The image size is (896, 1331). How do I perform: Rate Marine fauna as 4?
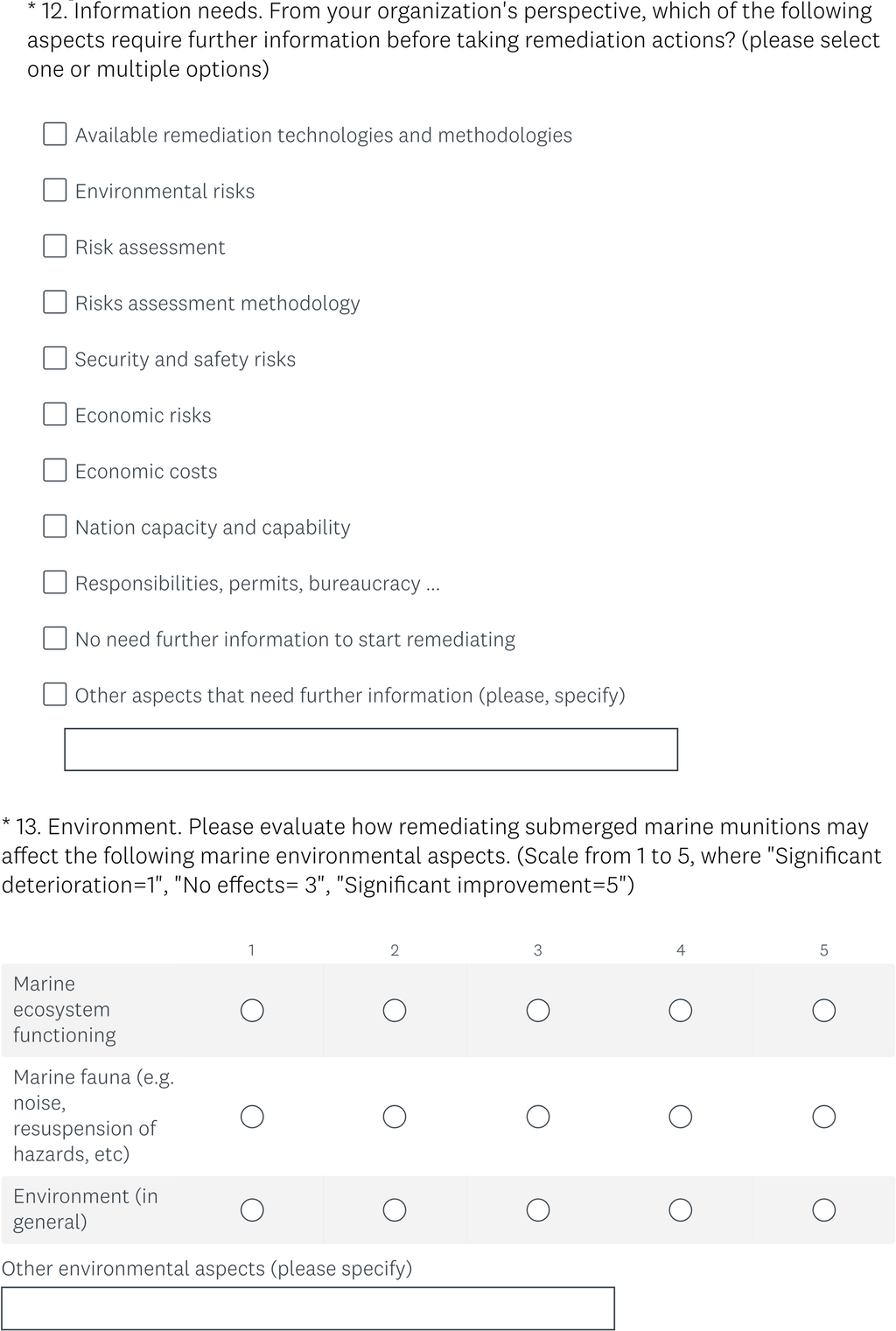pyautogui.click(x=681, y=1117)
